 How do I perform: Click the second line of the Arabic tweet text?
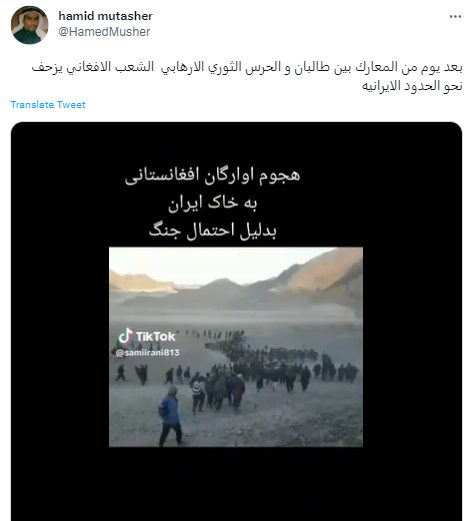tap(412, 86)
